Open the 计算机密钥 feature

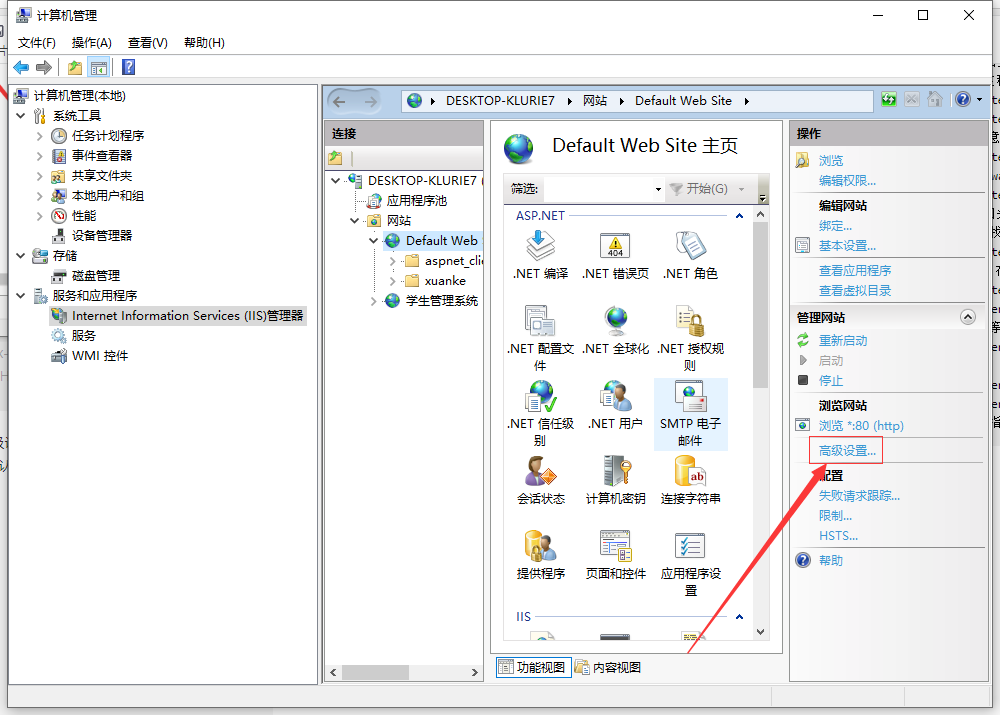(x=614, y=480)
